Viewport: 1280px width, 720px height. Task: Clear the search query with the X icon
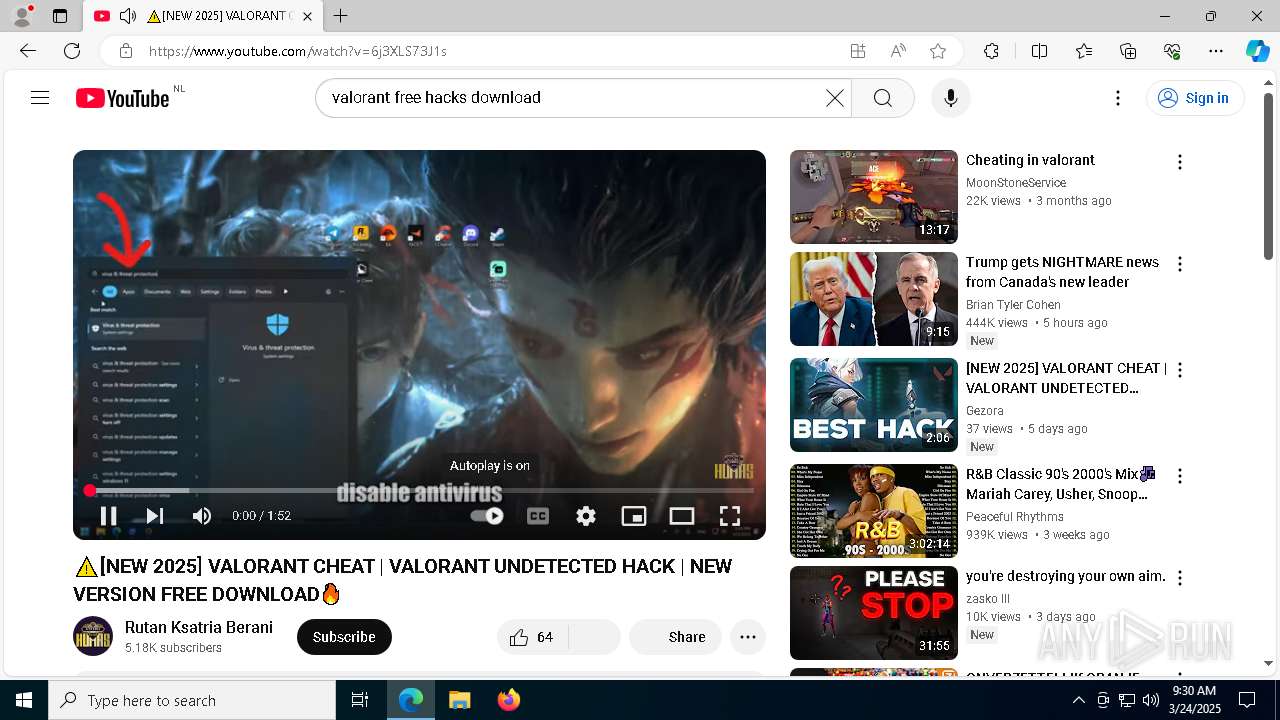pyautogui.click(x=834, y=98)
